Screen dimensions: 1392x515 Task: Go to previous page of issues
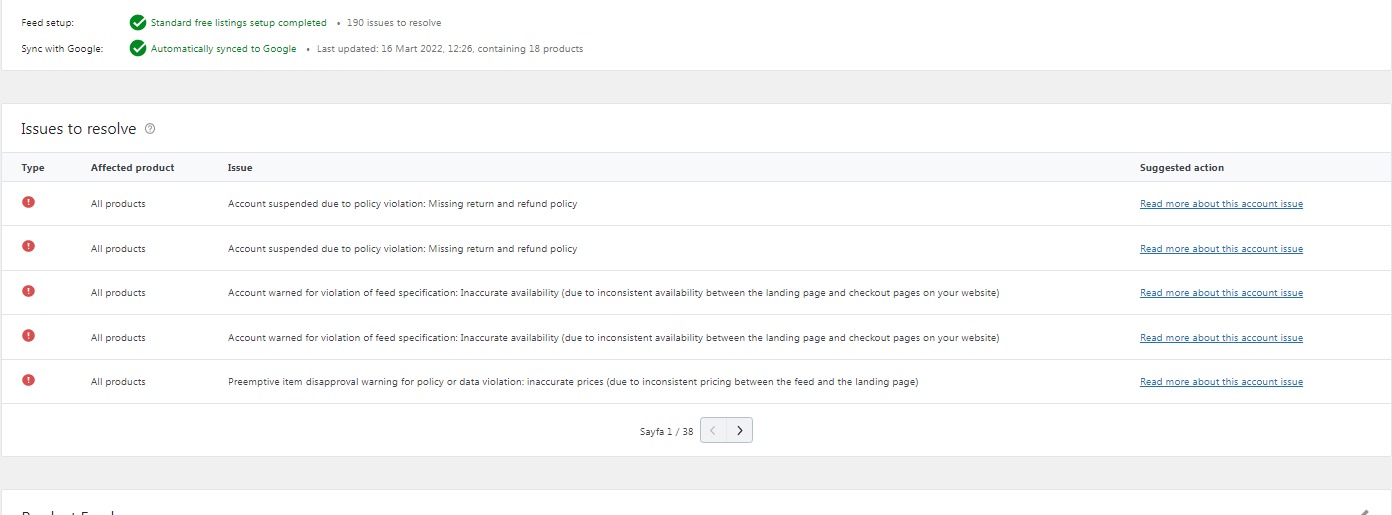point(713,431)
